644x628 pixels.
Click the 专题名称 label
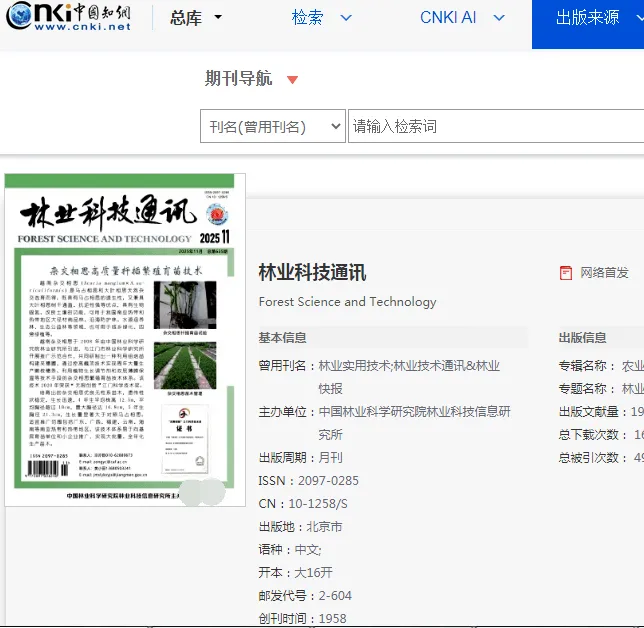click(x=586, y=389)
